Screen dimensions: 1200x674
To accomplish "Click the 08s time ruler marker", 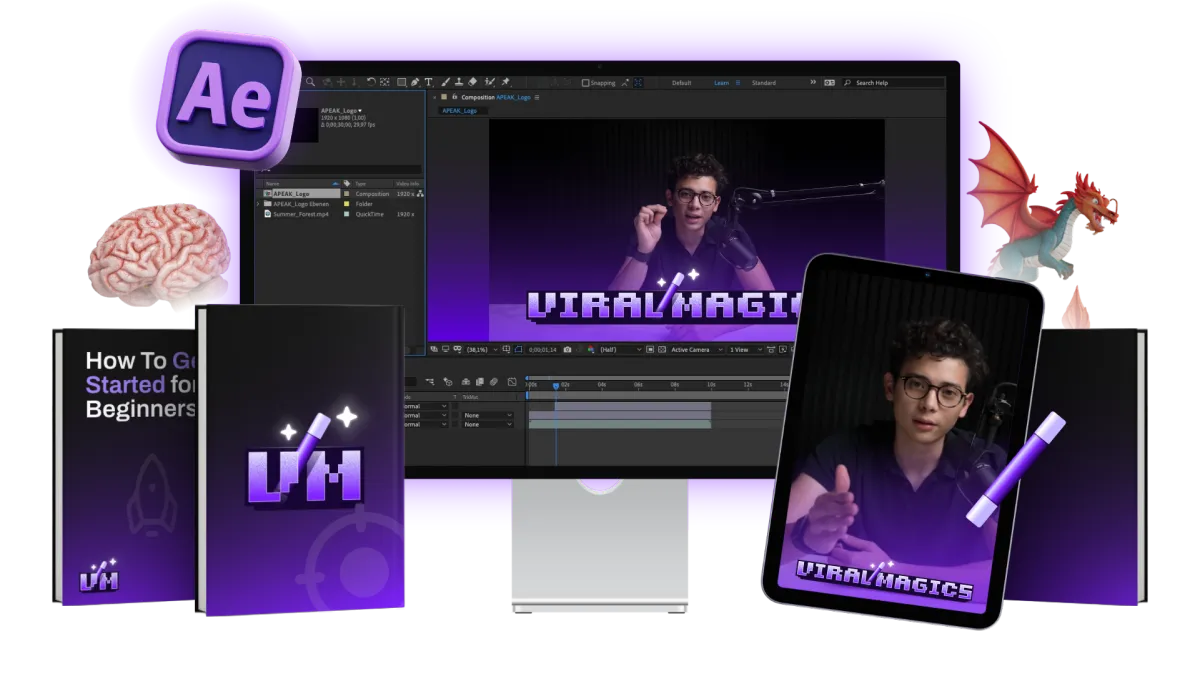I will [x=675, y=384].
